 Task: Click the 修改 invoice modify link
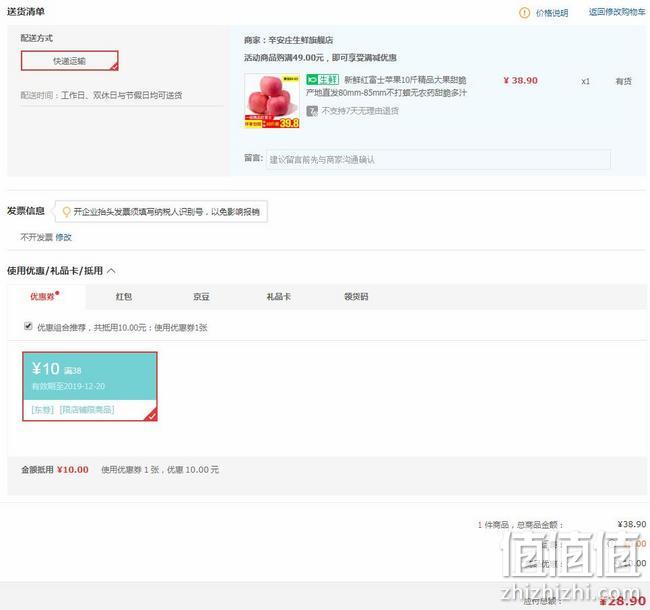pyautogui.click(x=63, y=237)
